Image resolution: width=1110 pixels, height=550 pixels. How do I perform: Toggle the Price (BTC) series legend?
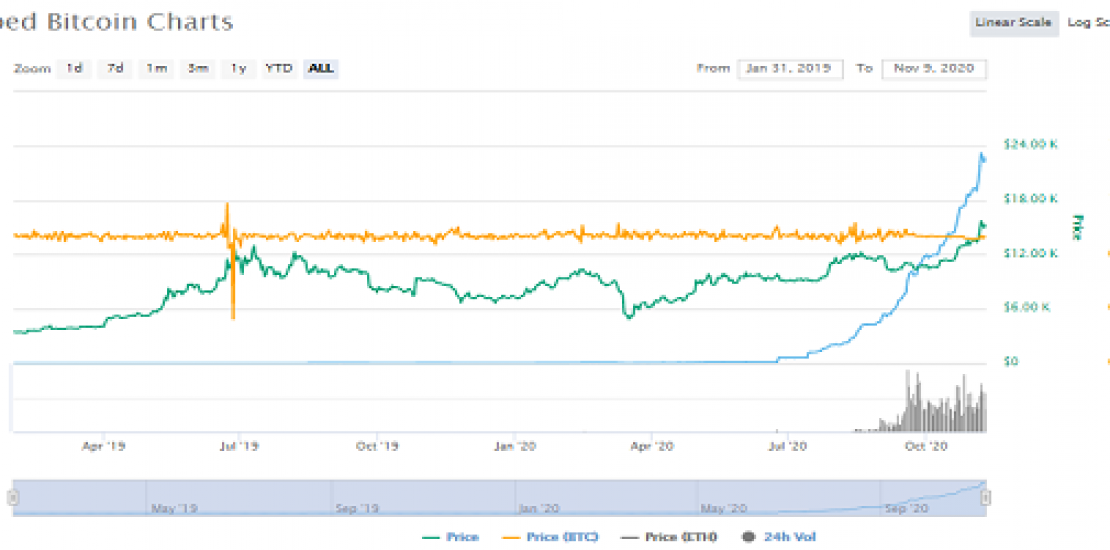553,537
